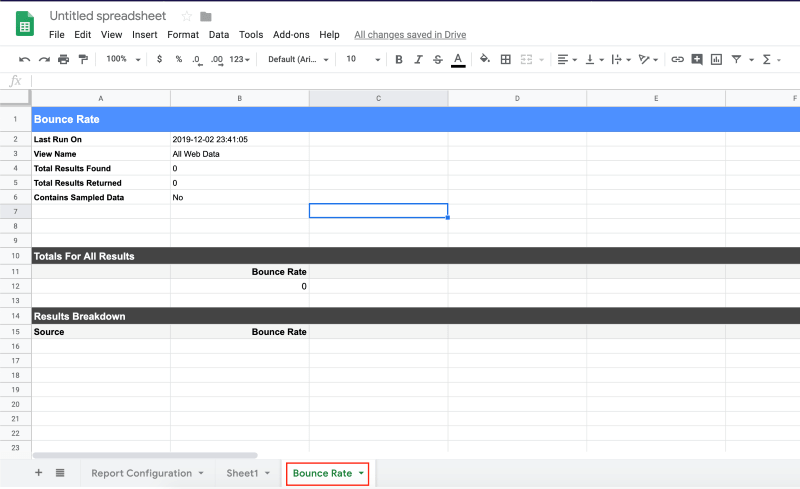The image size is (800, 489).
Task: Open Report Configuration tab dropdown arrow
Action: click(x=201, y=473)
